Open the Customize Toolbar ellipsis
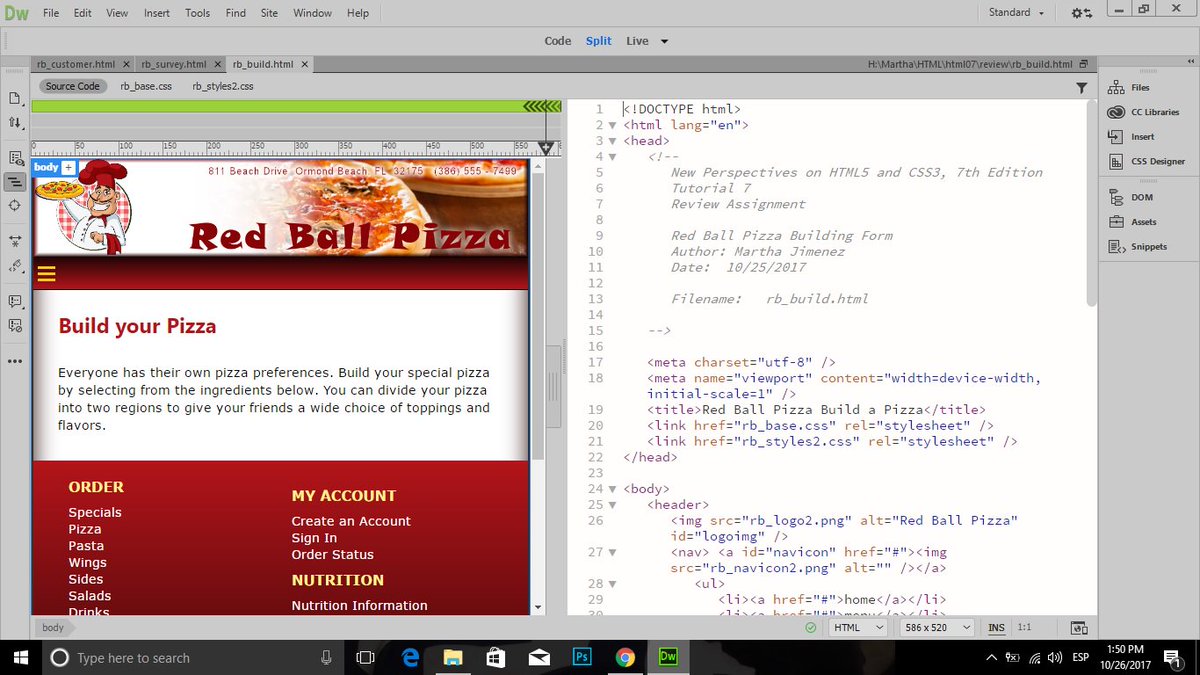This screenshot has height=675, width=1200. pyautogui.click(x=15, y=361)
